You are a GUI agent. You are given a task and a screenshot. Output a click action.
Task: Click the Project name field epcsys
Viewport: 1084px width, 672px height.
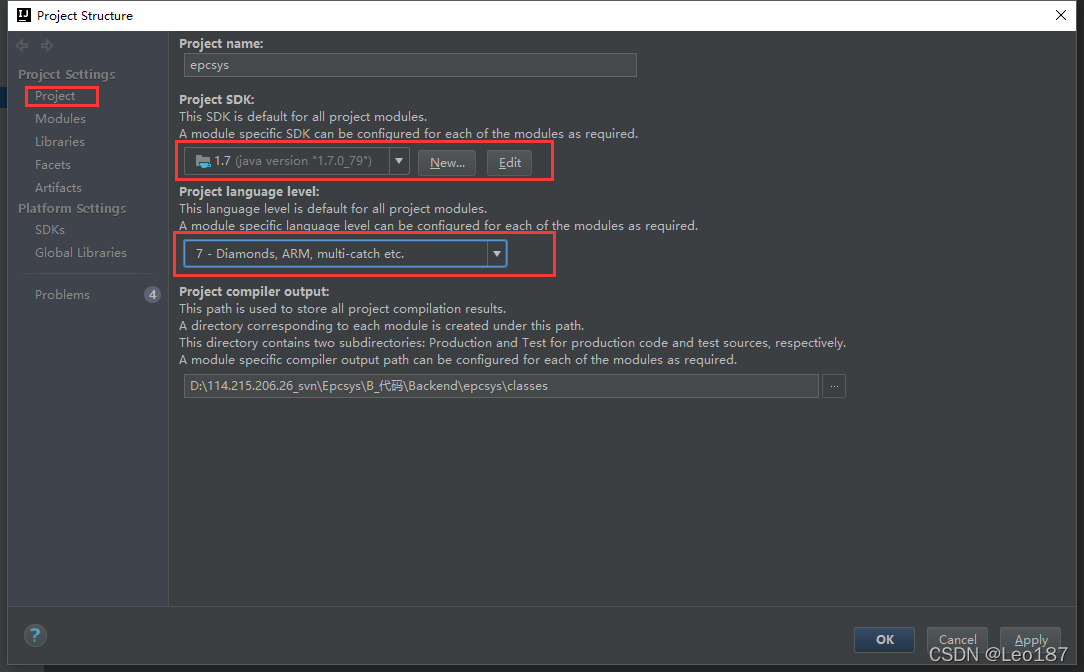[x=410, y=65]
